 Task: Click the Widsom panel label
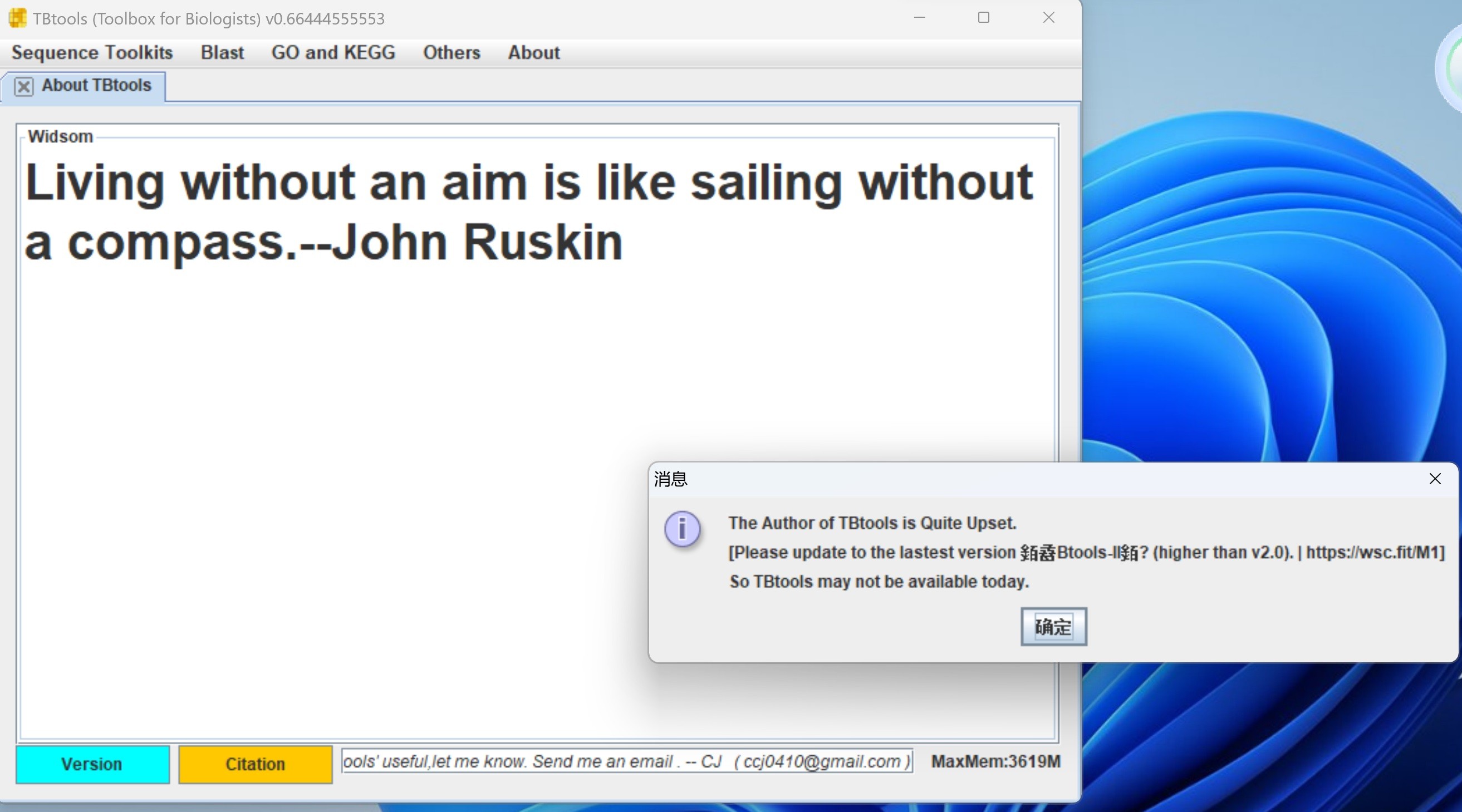click(60, 137)
